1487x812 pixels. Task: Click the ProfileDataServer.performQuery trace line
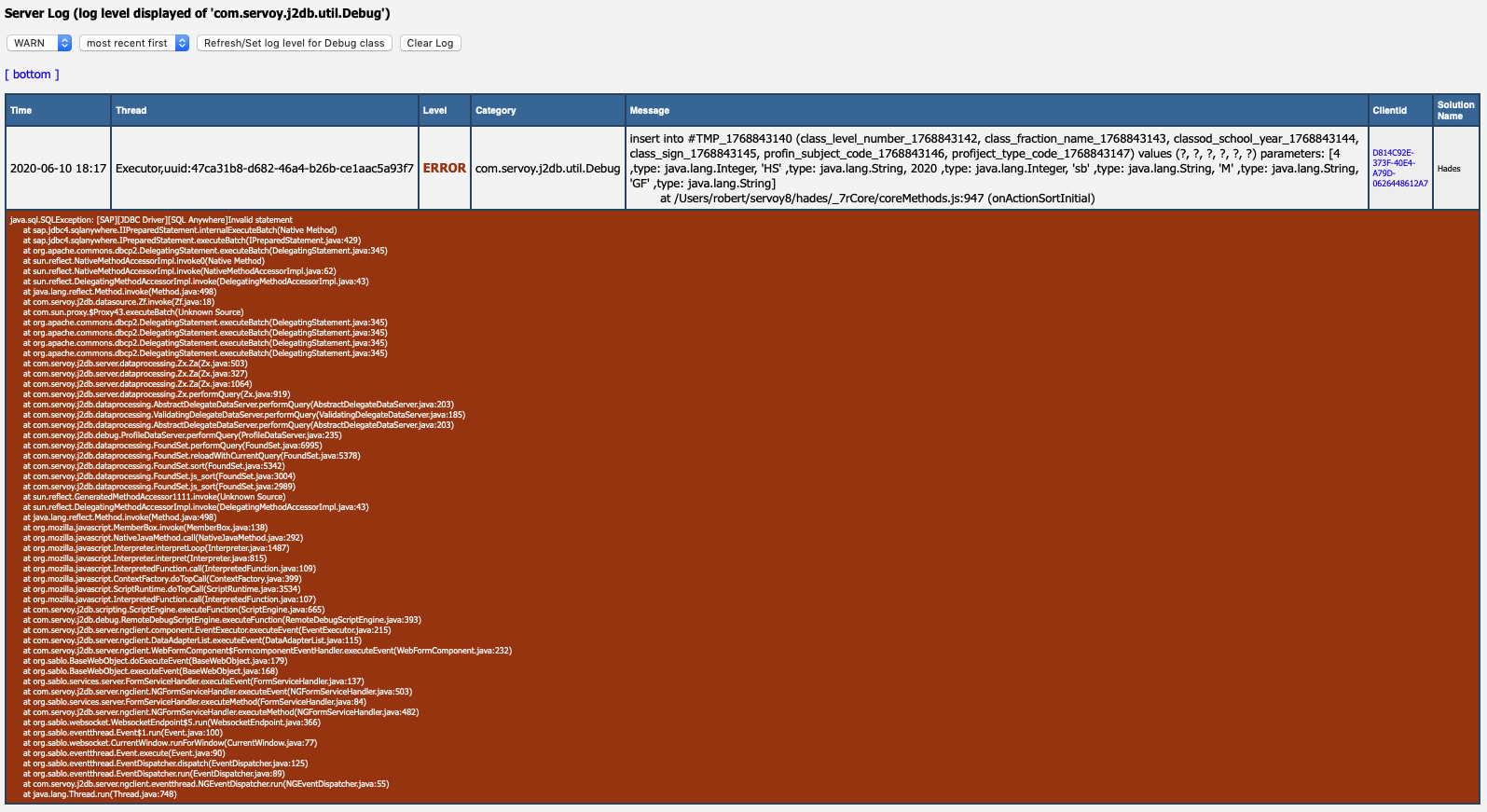[182, 435]
